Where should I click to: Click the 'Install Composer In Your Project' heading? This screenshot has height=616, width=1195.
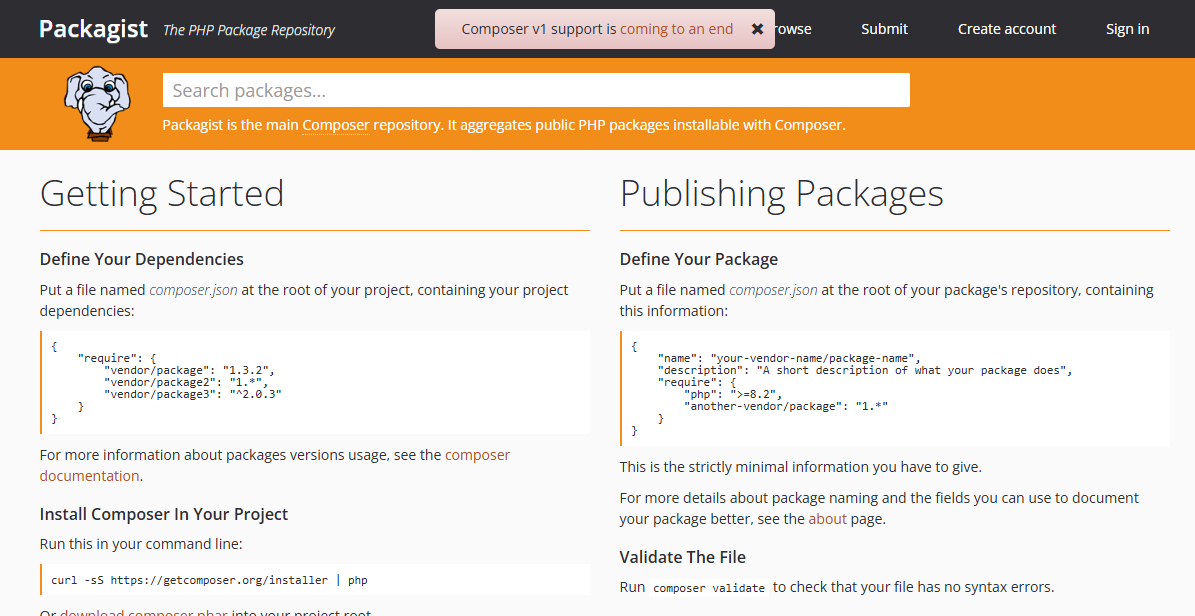164,515
